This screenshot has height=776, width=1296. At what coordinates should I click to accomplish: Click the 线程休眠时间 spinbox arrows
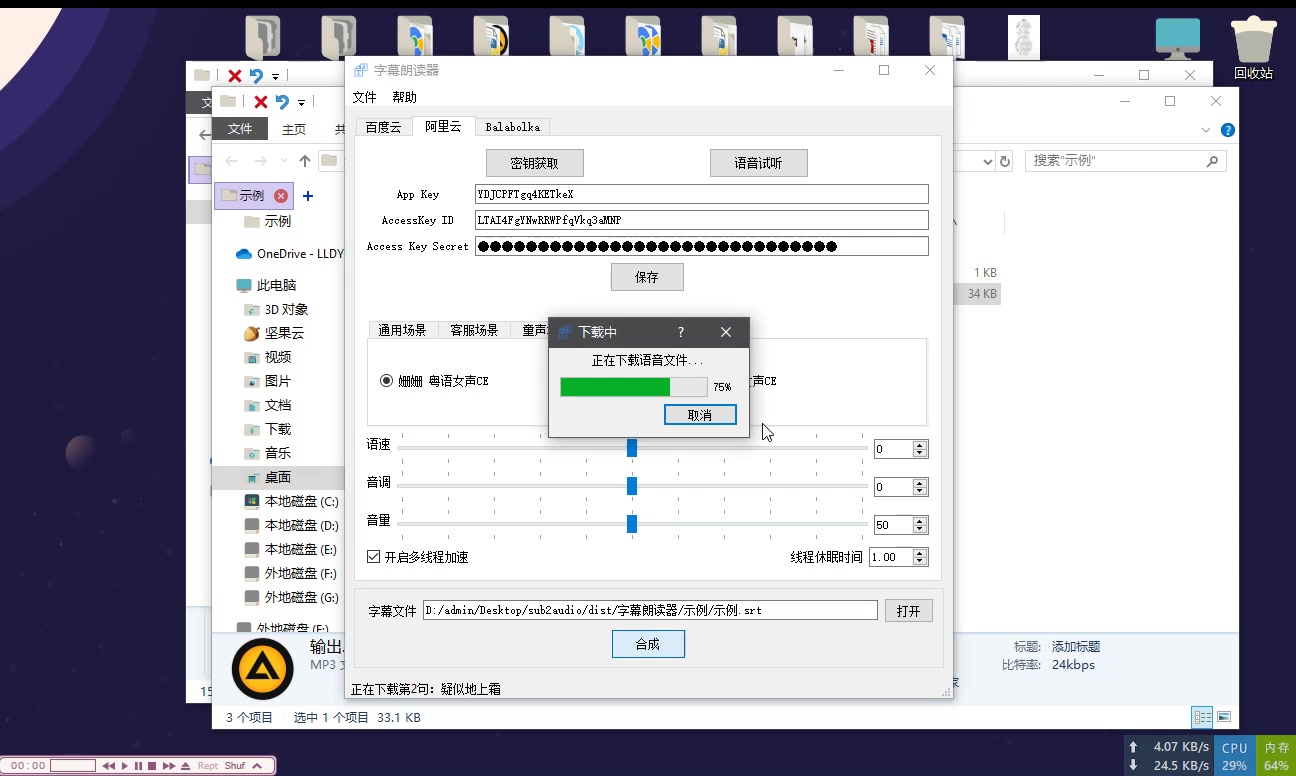tap(920, 557)
